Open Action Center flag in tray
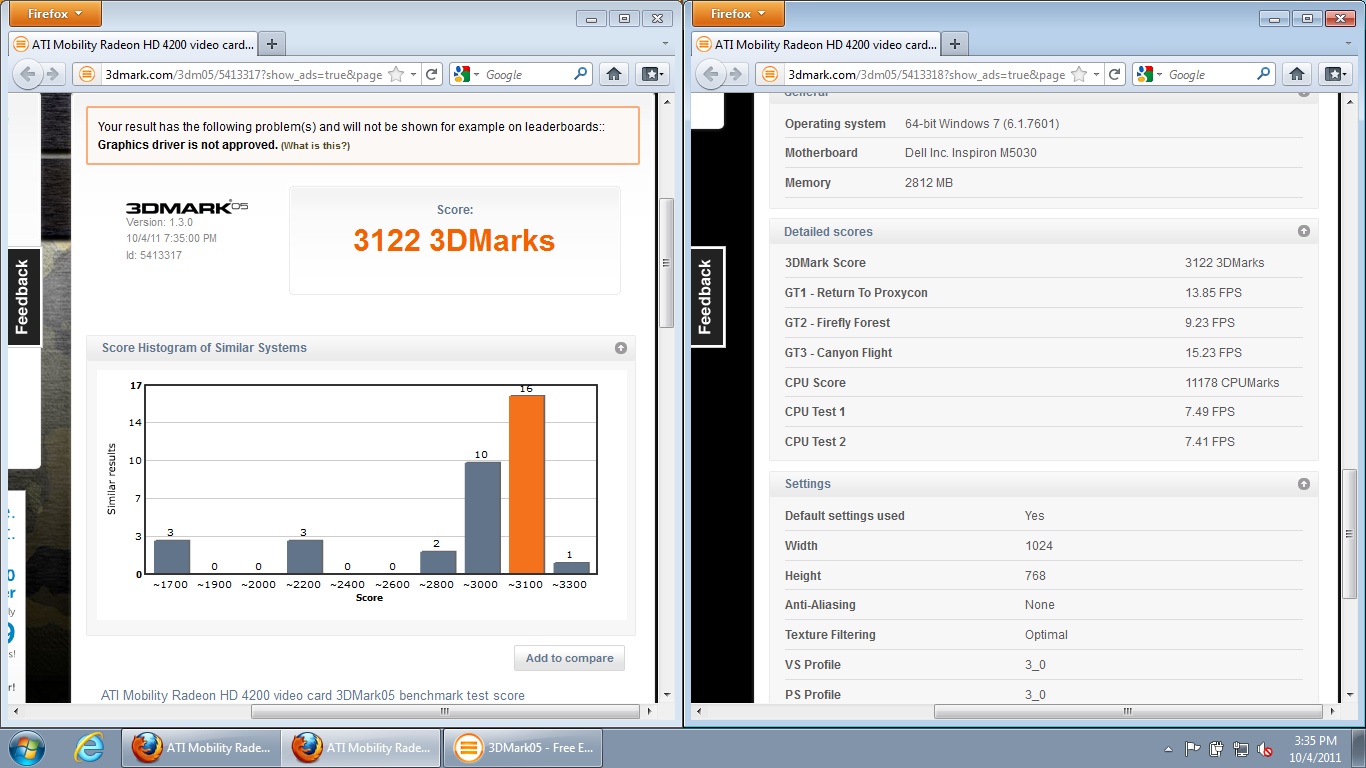1366x768 pixels. click(x=1192, y=749)
